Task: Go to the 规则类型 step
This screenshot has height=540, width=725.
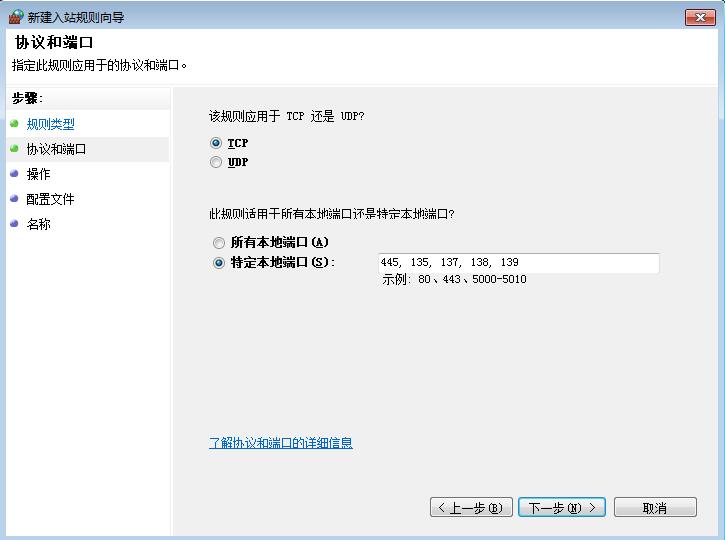Action: pyautogui.click(x=50, y=124)
